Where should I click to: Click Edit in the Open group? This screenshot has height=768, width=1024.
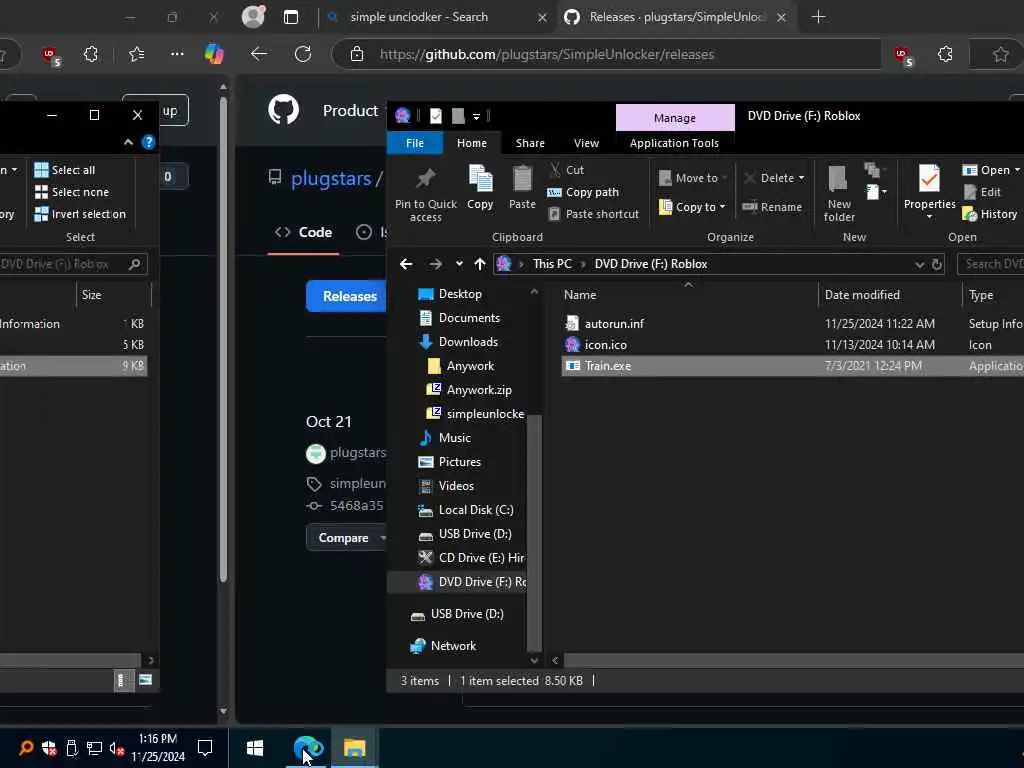click(982, 192)
